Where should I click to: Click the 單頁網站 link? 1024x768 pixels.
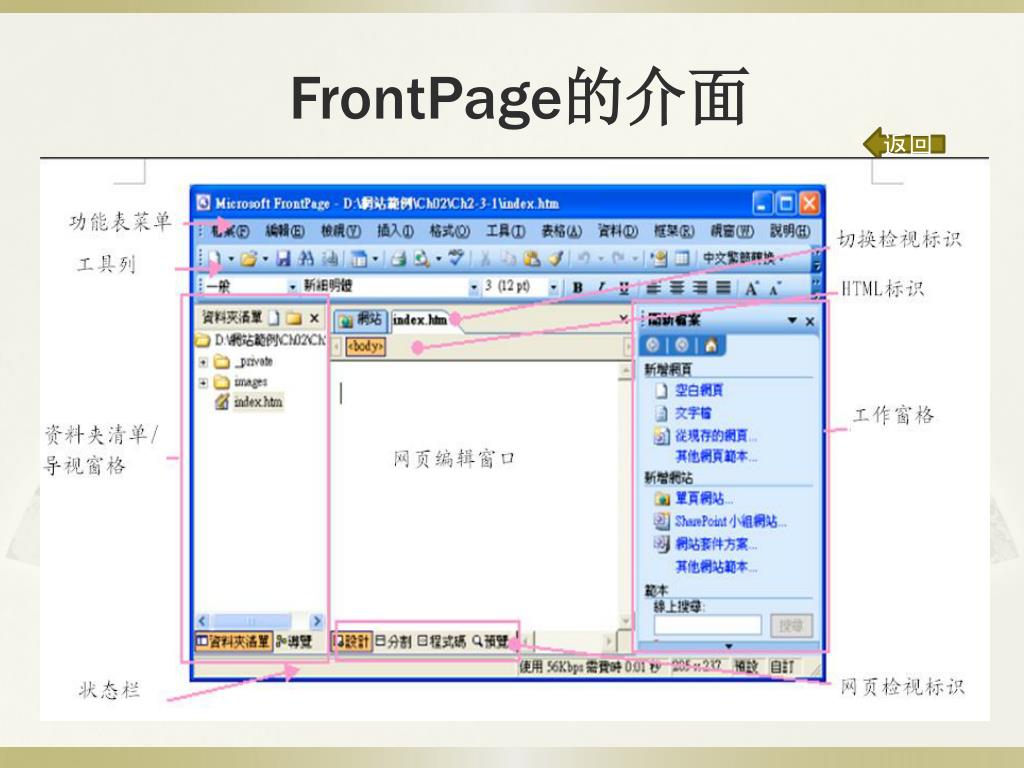[x=704, y=499]
